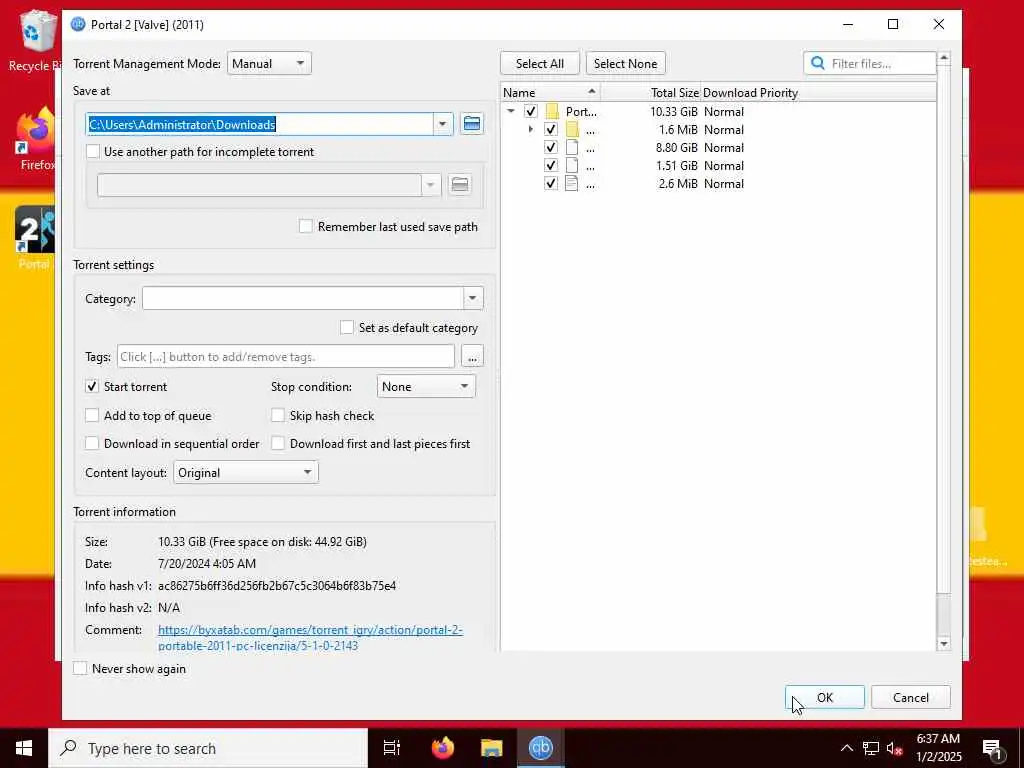The image size is (1024, 768).
Task: Click the Save at path field
Action: 259,124
